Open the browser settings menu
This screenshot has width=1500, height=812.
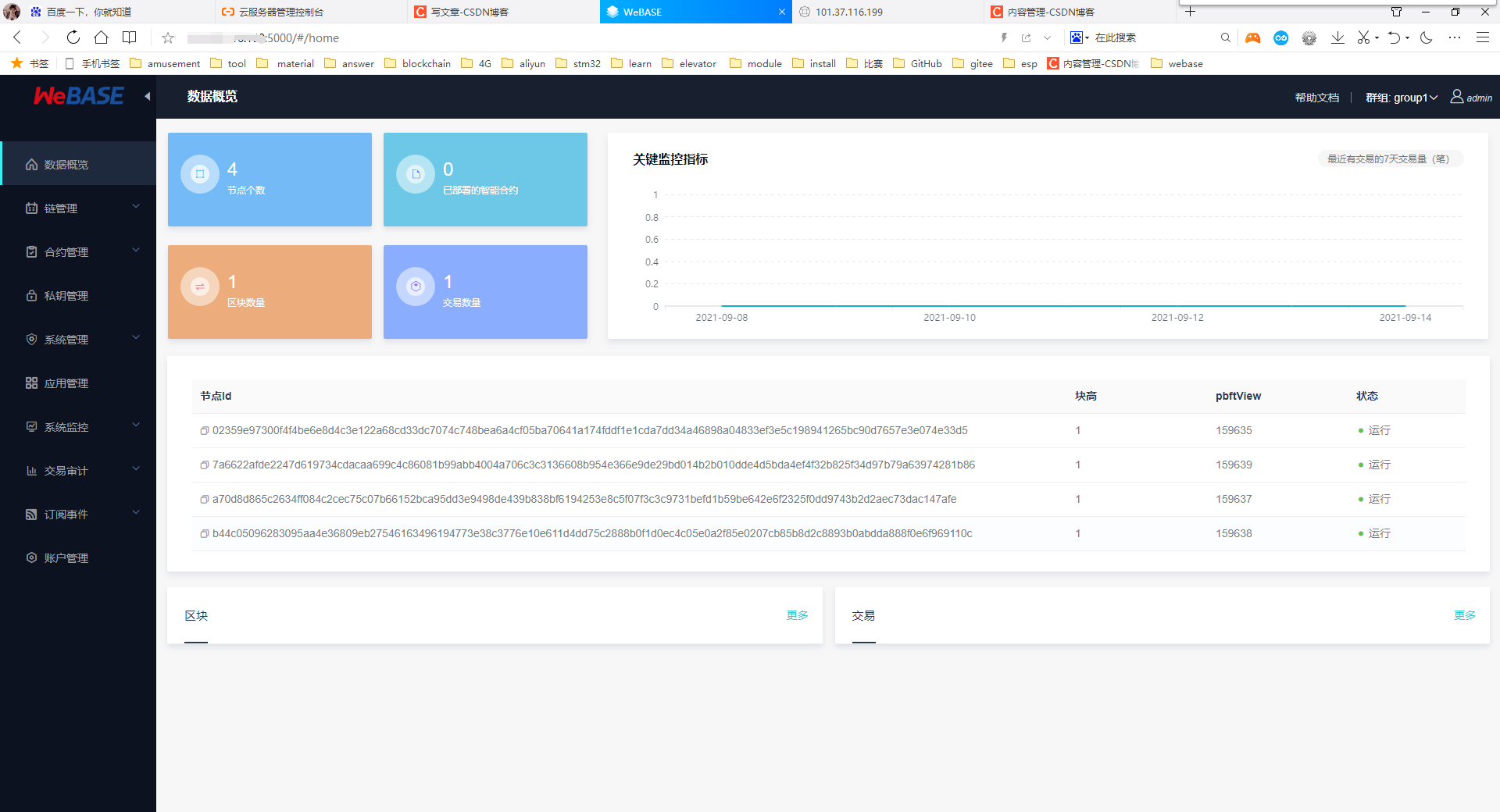[1483, 37]
